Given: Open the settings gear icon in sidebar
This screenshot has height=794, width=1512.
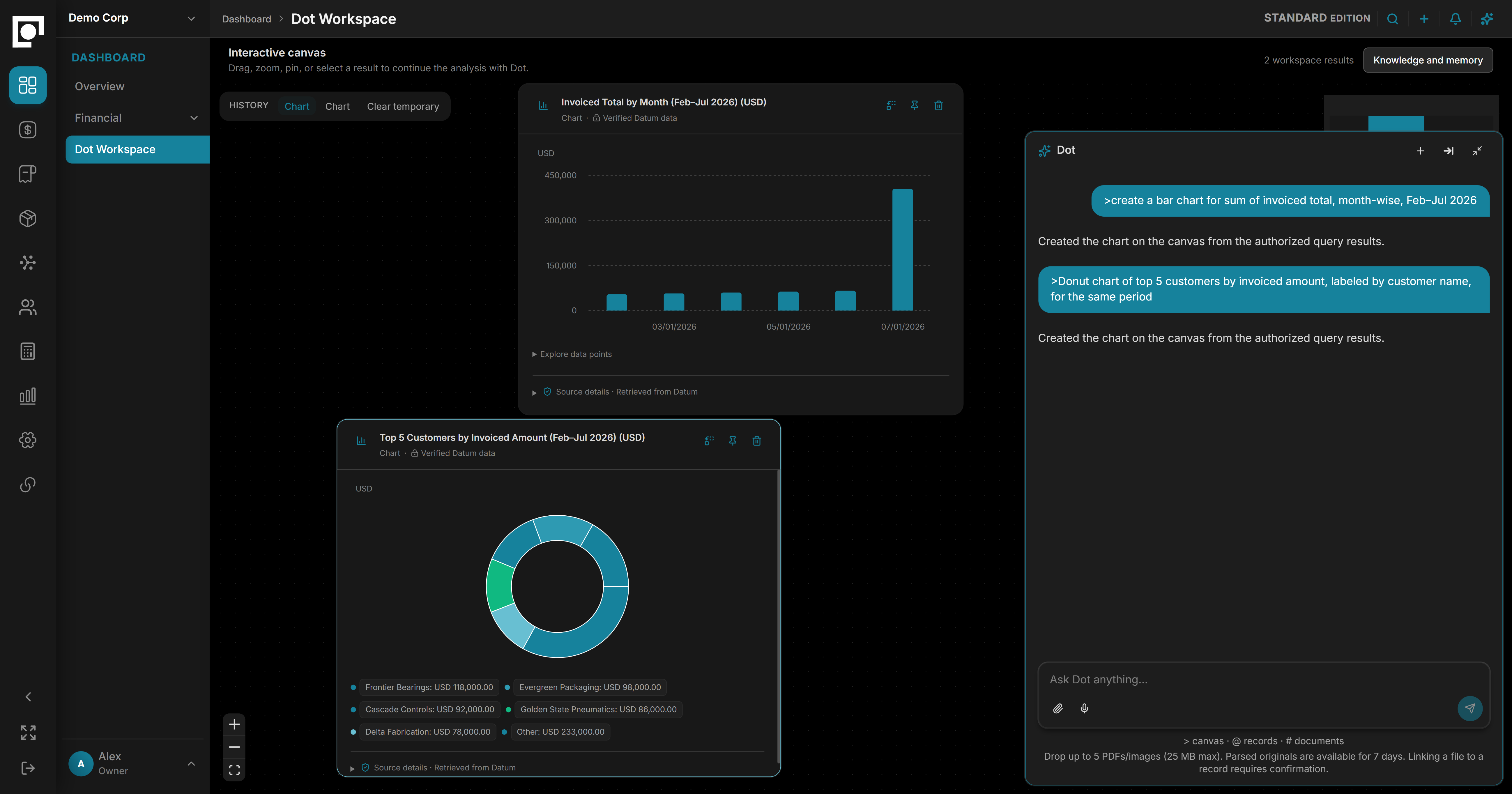Looking at the screenshot, I should [28, 440].
